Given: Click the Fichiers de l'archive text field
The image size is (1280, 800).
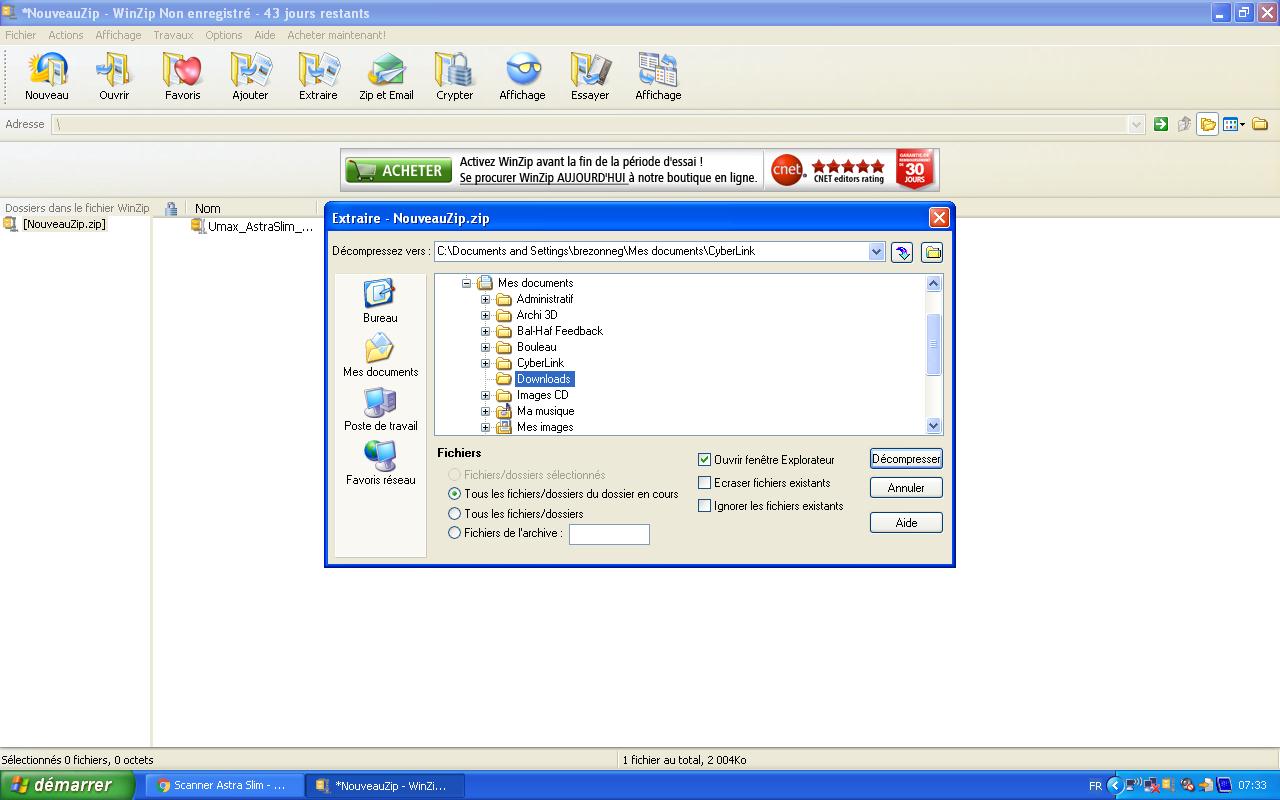Looking at the screenshot, I should click(x=609, y=534).
